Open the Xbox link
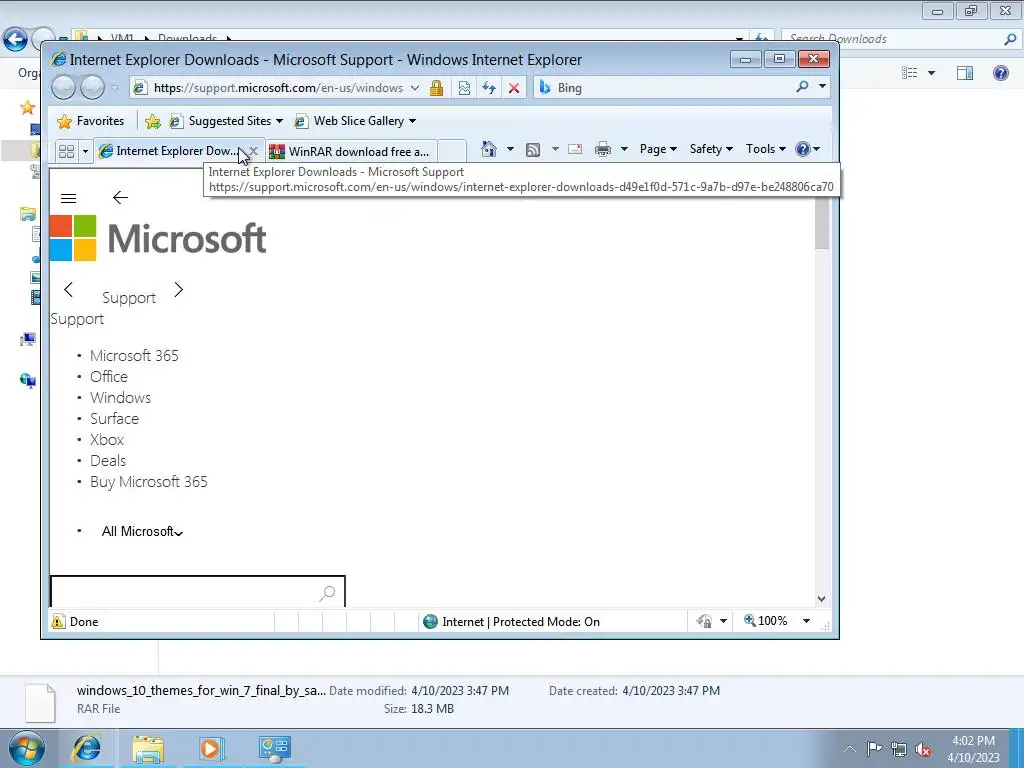 tap(106, 440)
